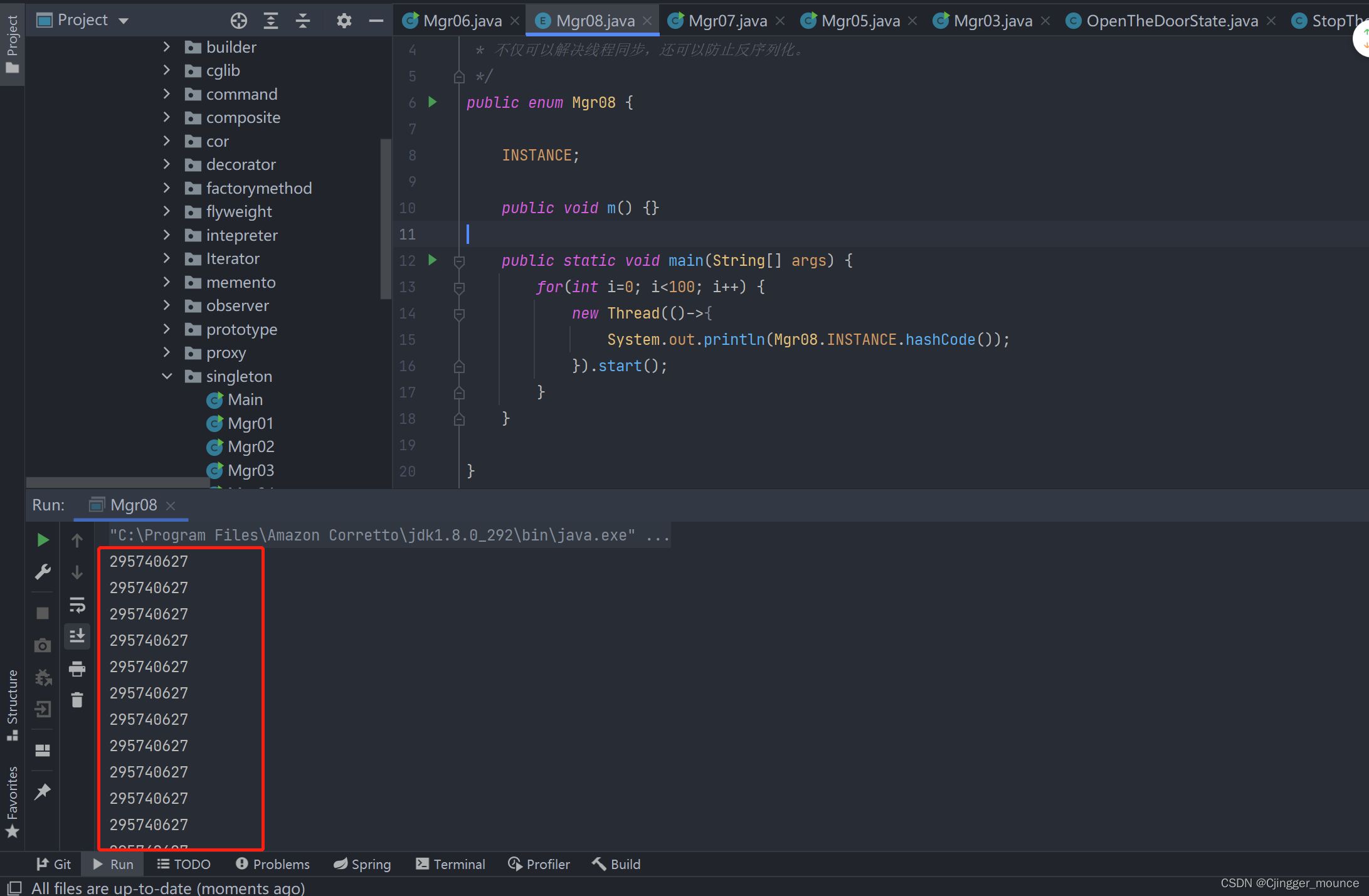The image size is (1369, 896).
Task: Open the Terminal tool window tab
Action: point(451,864)
